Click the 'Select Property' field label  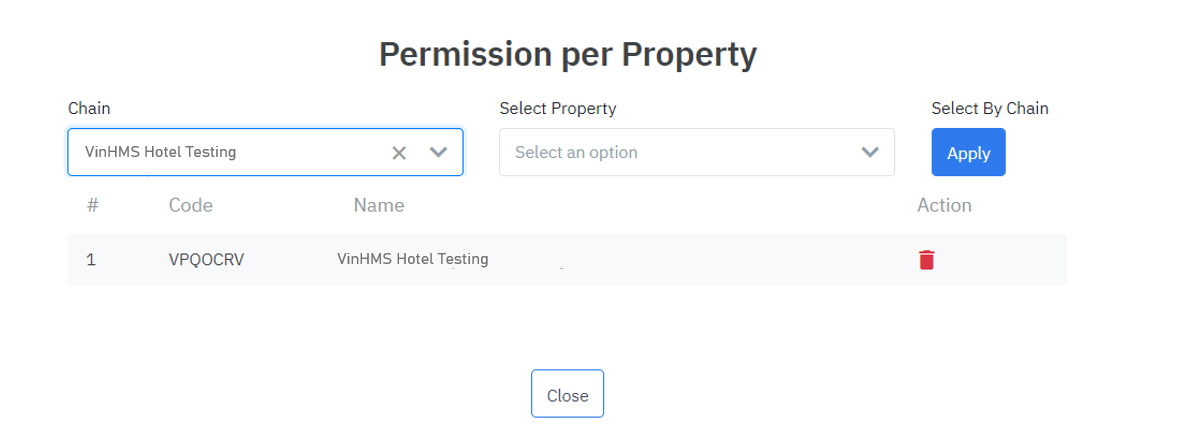point(558,108)
